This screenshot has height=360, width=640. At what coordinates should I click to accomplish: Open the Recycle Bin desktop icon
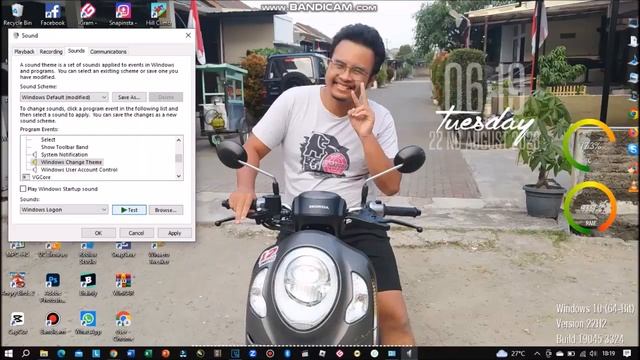pos(17,14)
